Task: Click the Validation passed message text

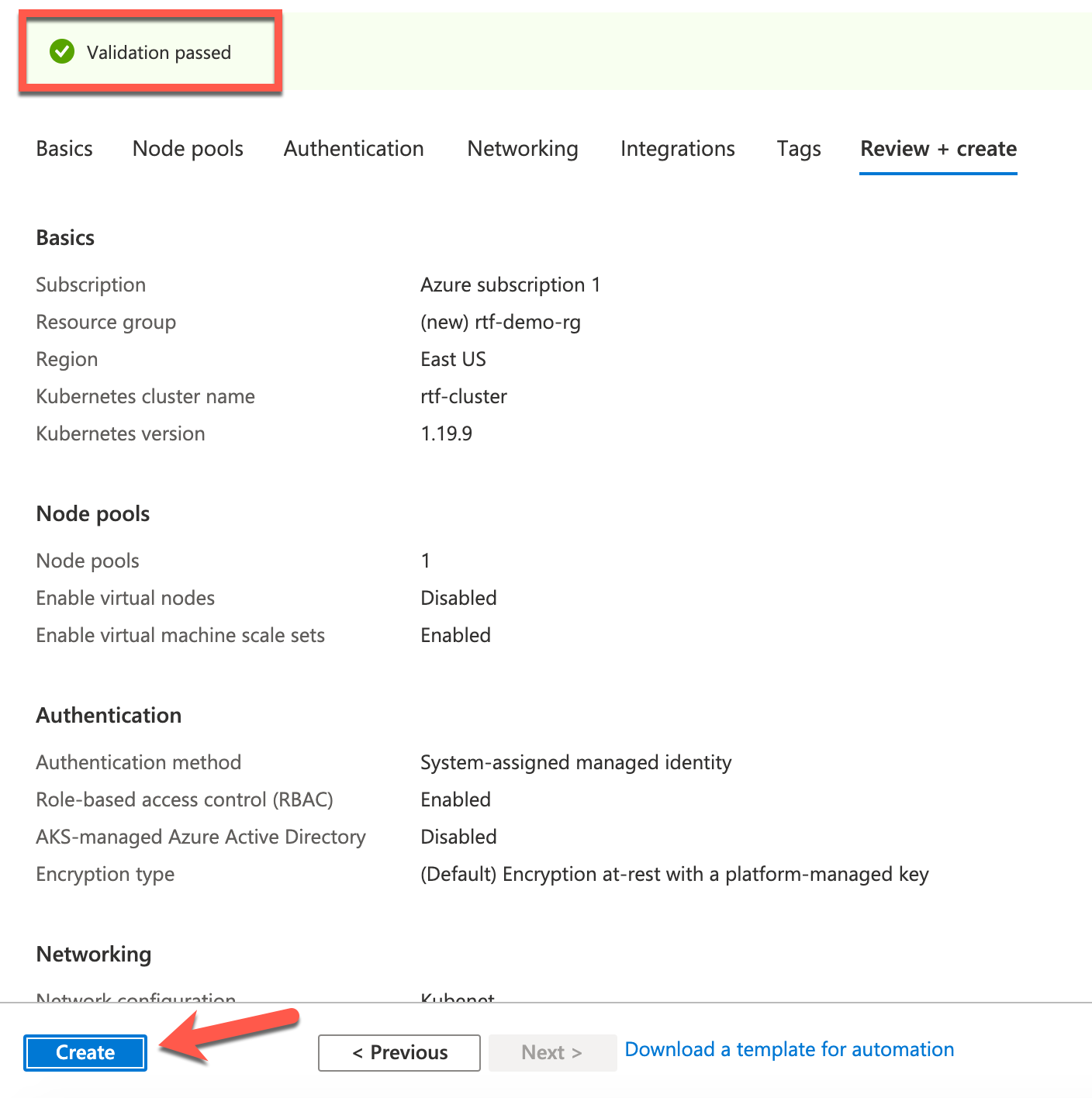Action: [159, 53]
